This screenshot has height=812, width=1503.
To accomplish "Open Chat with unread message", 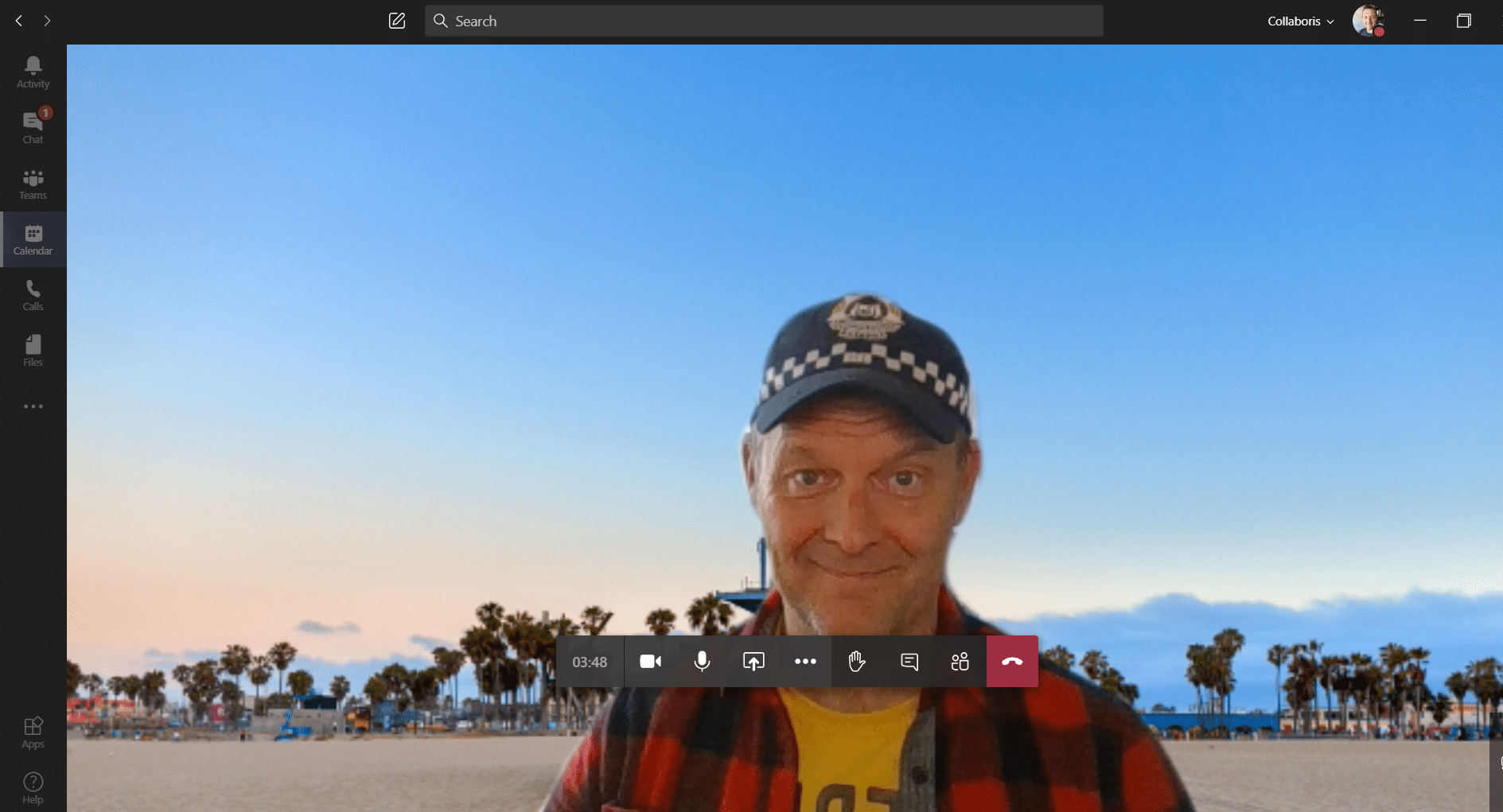I will pyautogui.click(x=33, y=128).
